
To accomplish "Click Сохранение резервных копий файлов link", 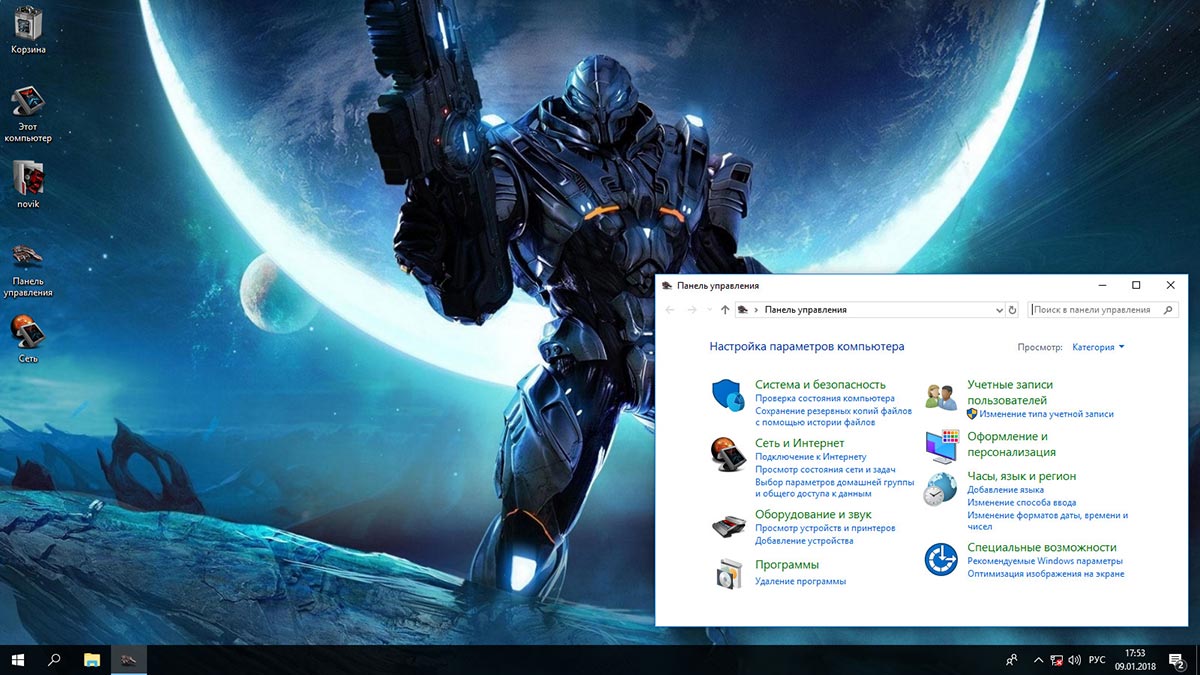I will 833,416.
